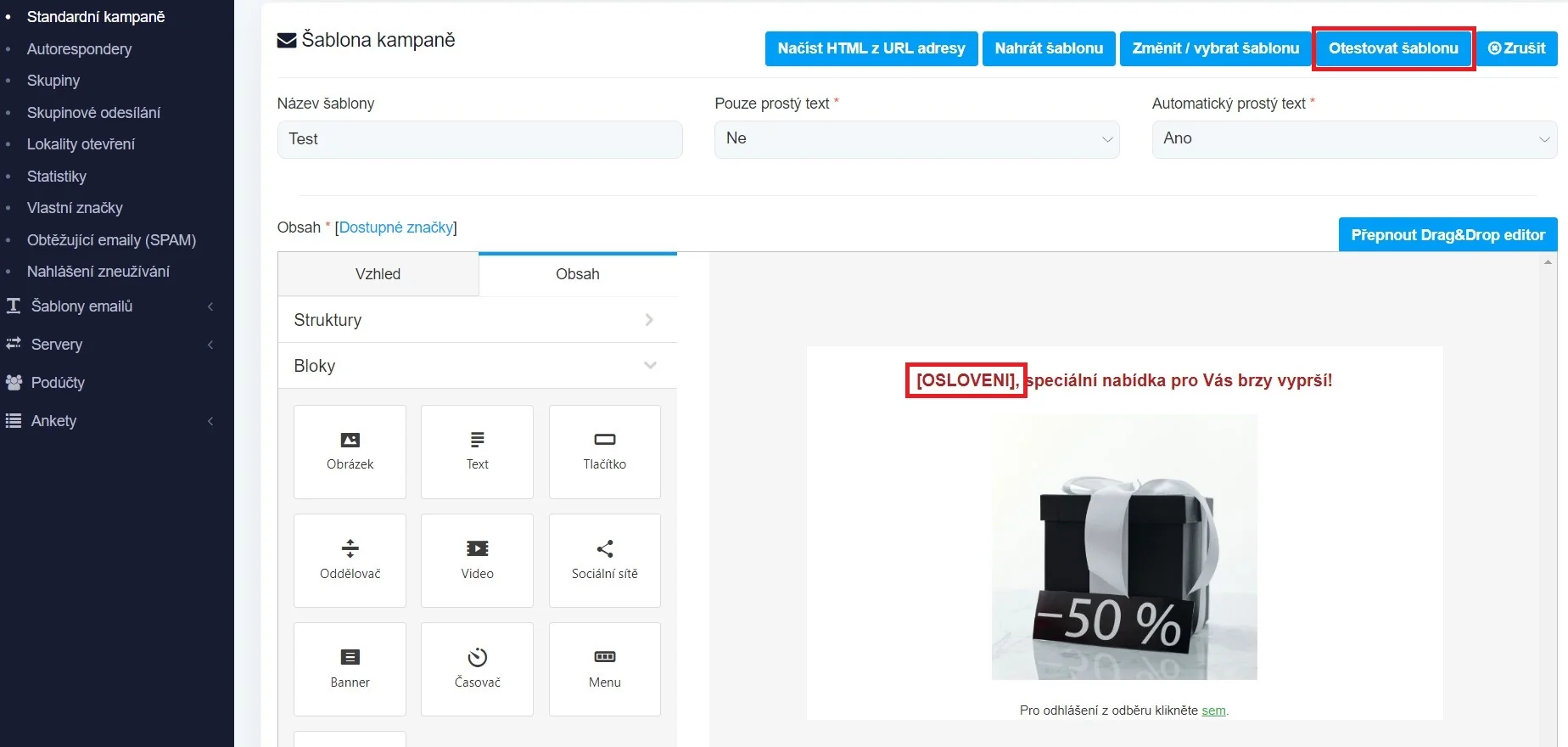Viewport: 1568px width, 747px height.
Task: Click the gift box −50 % image
Action: click(x=1124, y=548)
